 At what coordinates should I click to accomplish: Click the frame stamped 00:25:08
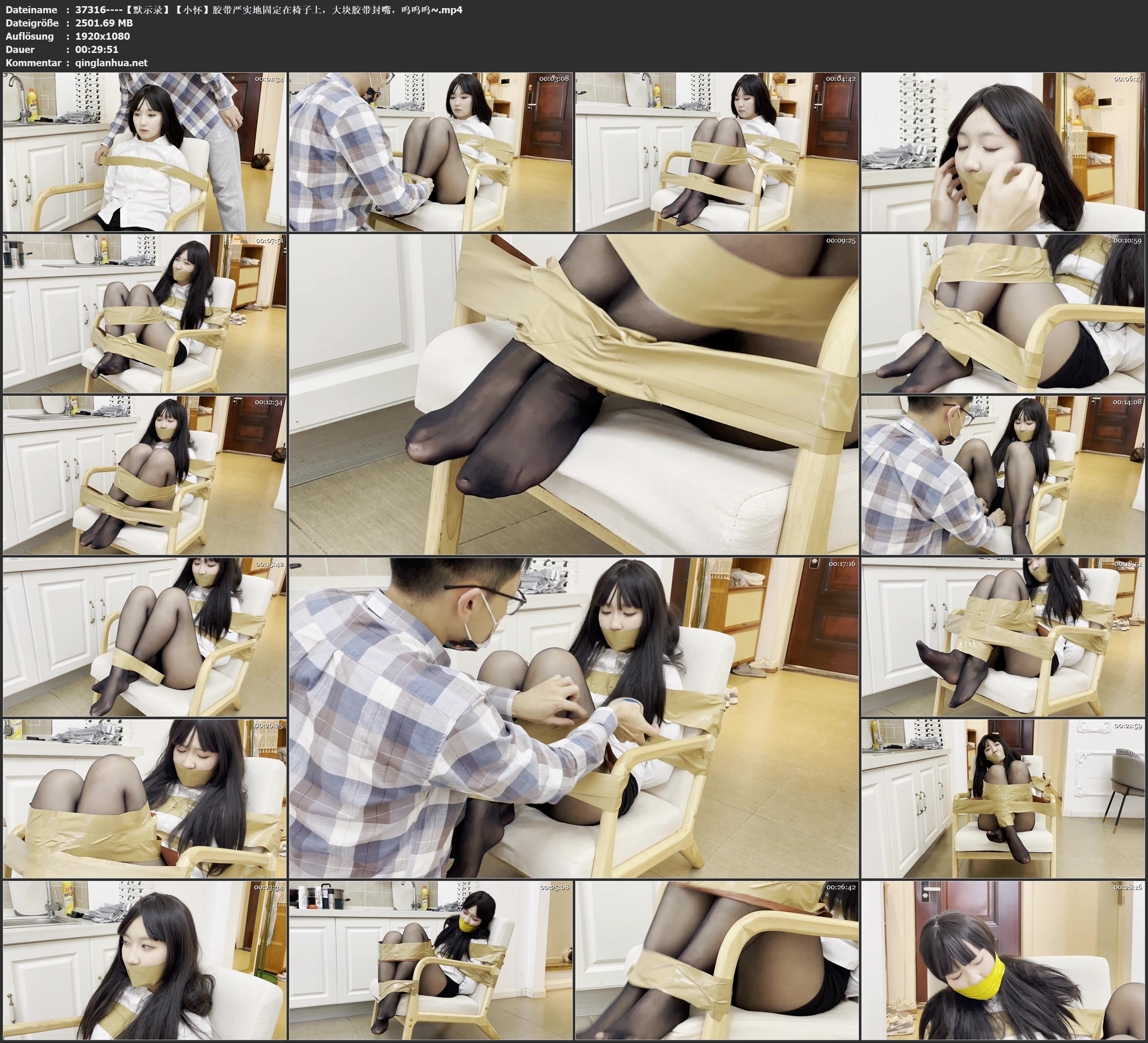click(430, 960)
